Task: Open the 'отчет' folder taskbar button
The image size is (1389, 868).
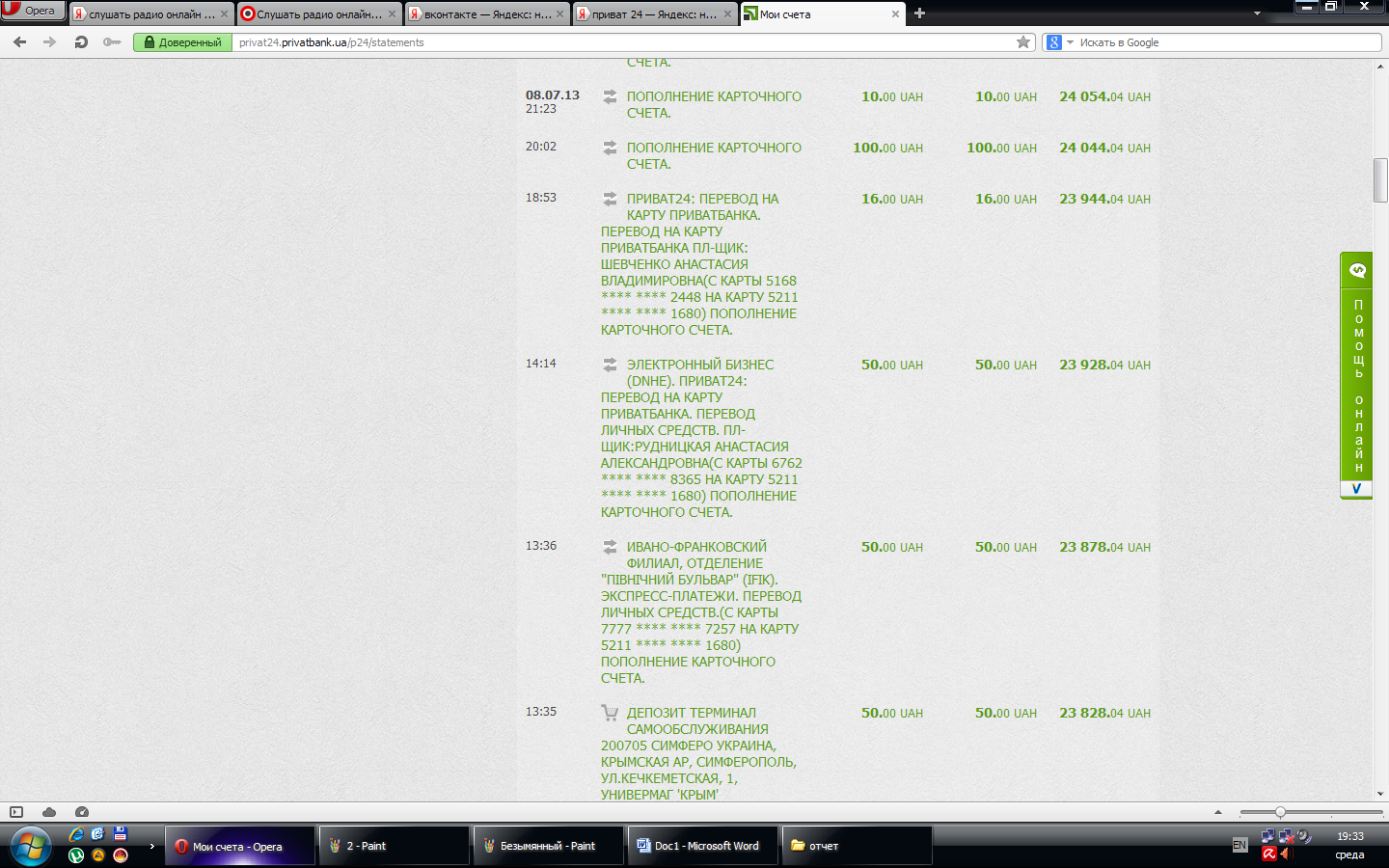Action: coord(857,846)
